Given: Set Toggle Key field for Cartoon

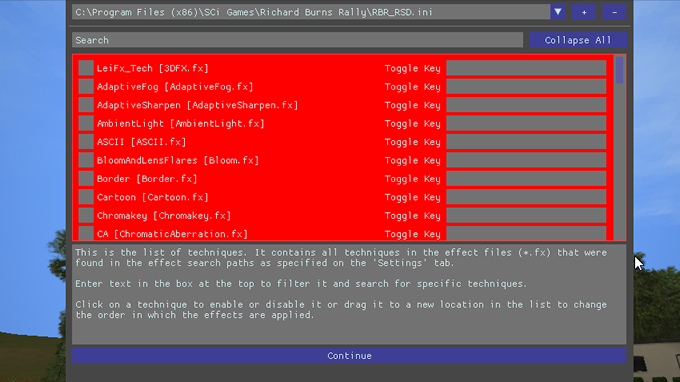Looking at the screenshot, I should [526, 197].
